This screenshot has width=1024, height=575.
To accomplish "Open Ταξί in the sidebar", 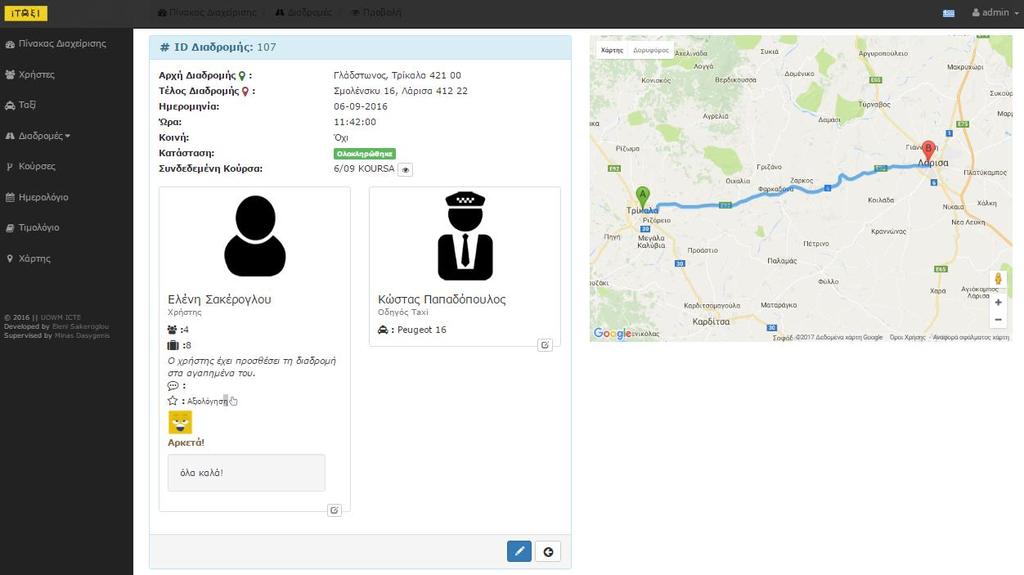I will pos(21,105).
